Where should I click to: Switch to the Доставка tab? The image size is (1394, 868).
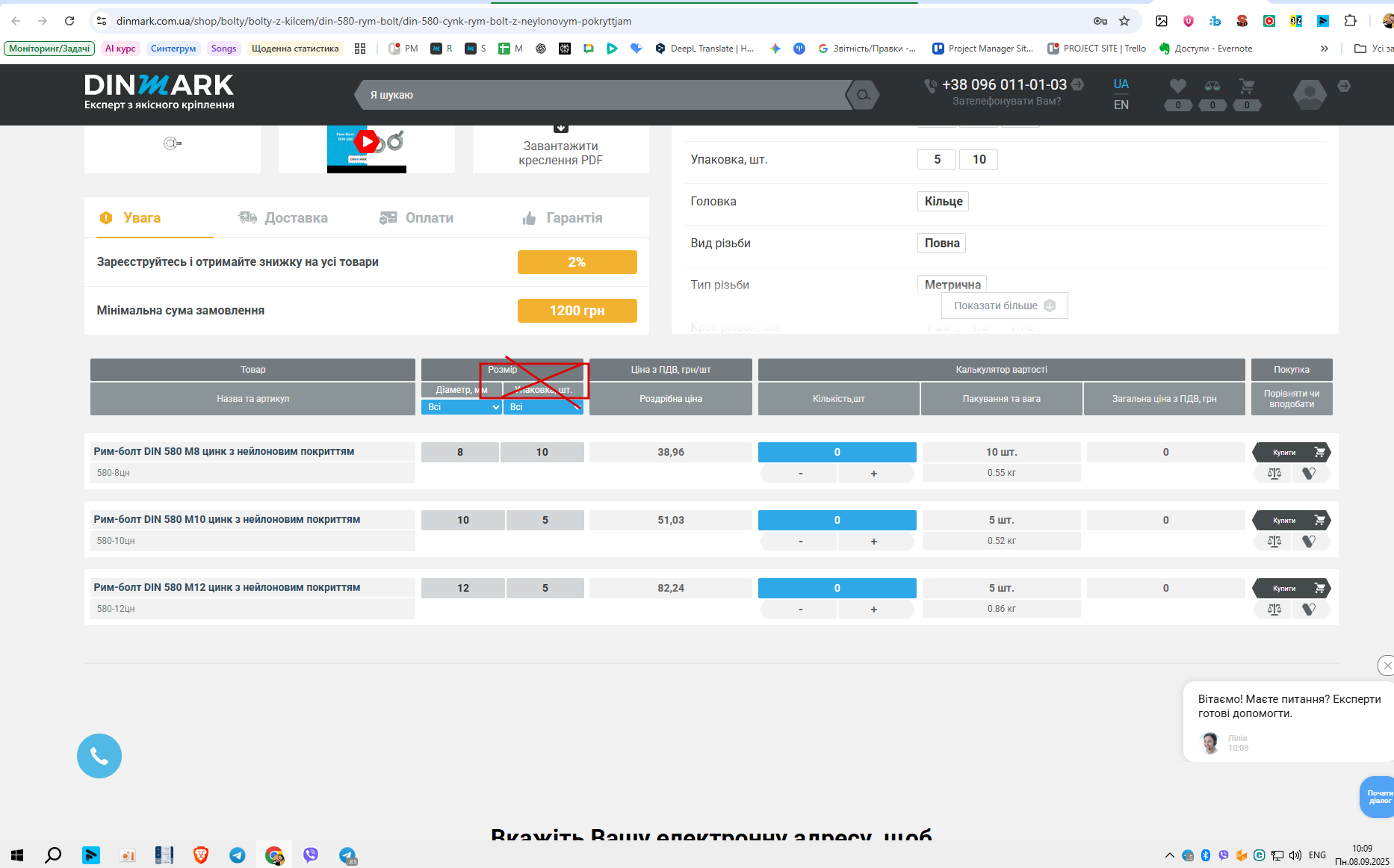tap(283, 218)
